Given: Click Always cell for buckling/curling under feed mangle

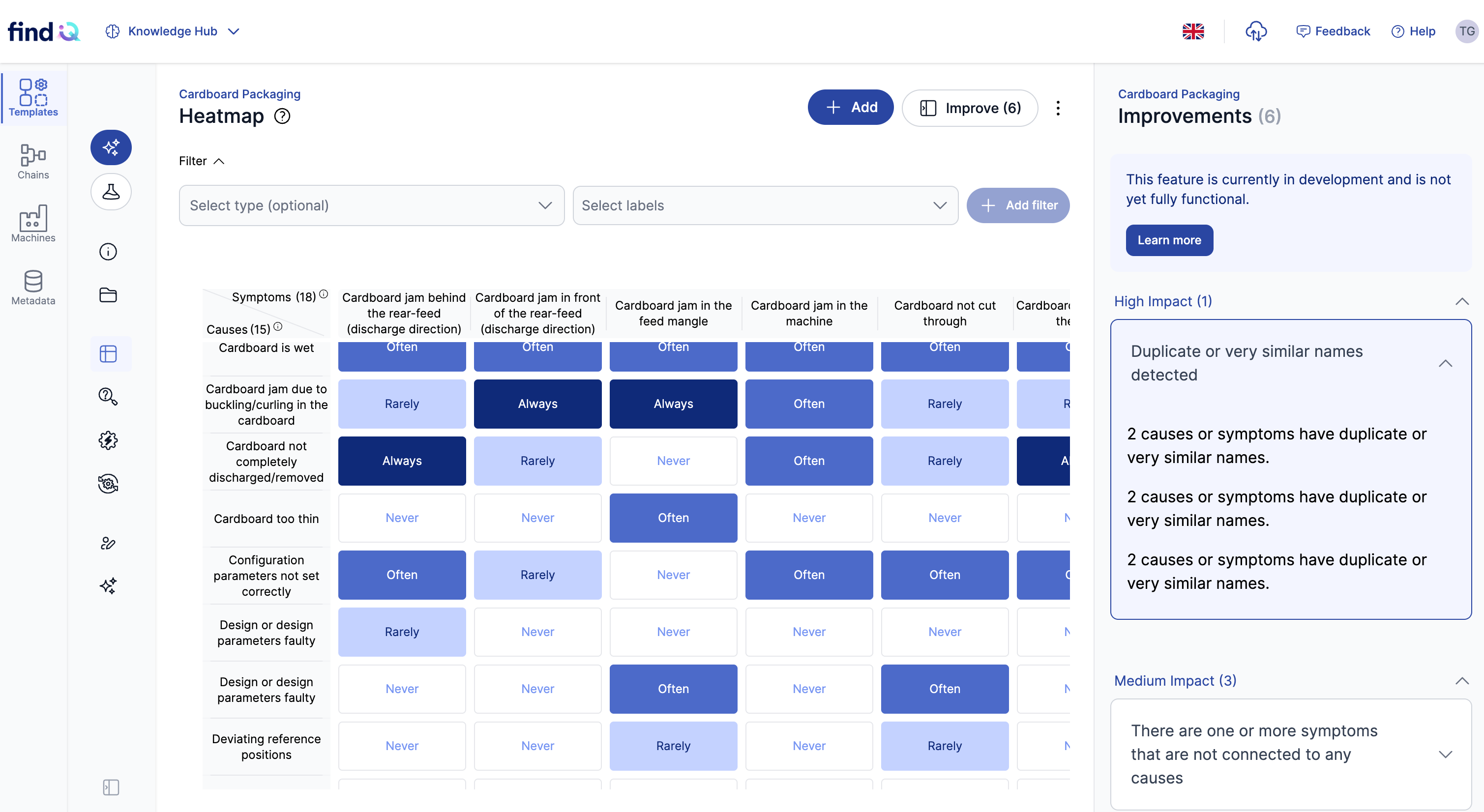Looking at the screenshot, I should pyautogui.click(x=674, y=404).
